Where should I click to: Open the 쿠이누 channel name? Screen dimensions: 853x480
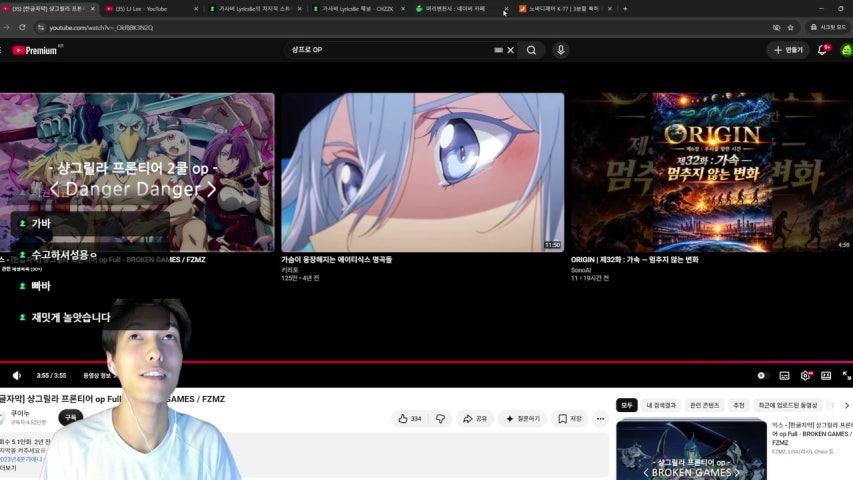[20, 414]
